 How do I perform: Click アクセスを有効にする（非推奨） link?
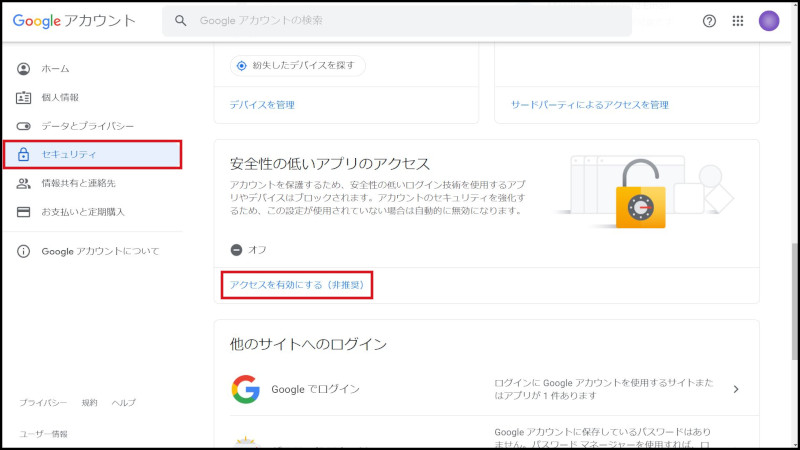click(298, 285)
